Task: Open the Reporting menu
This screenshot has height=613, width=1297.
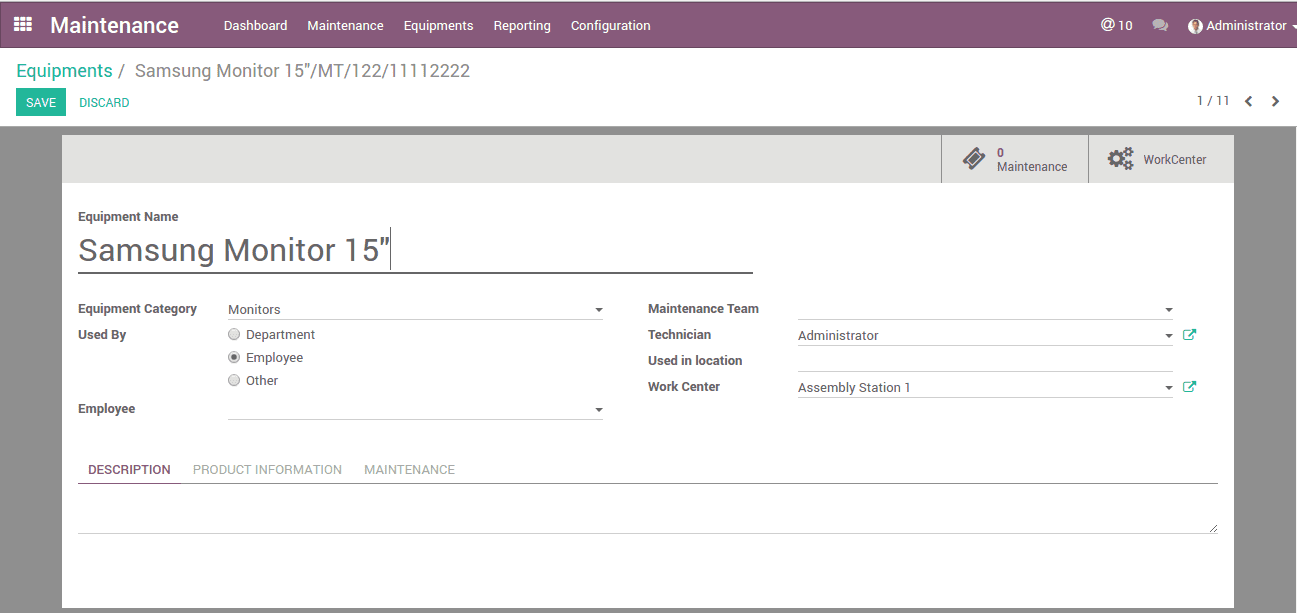Action: click(522, 26)
